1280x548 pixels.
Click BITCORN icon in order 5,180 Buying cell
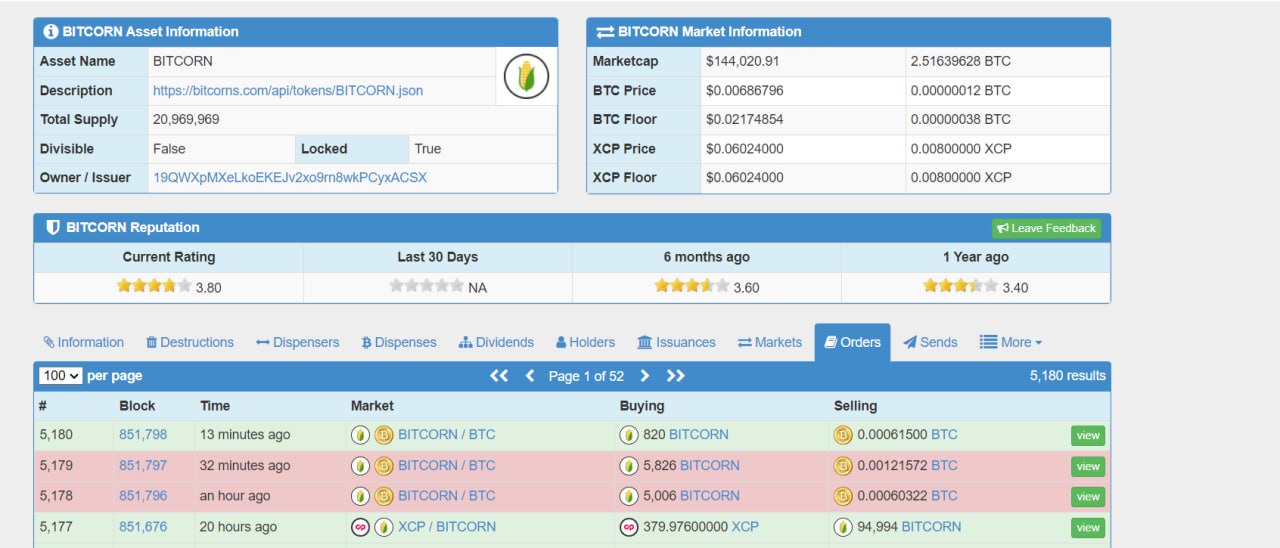coord(629,435)
